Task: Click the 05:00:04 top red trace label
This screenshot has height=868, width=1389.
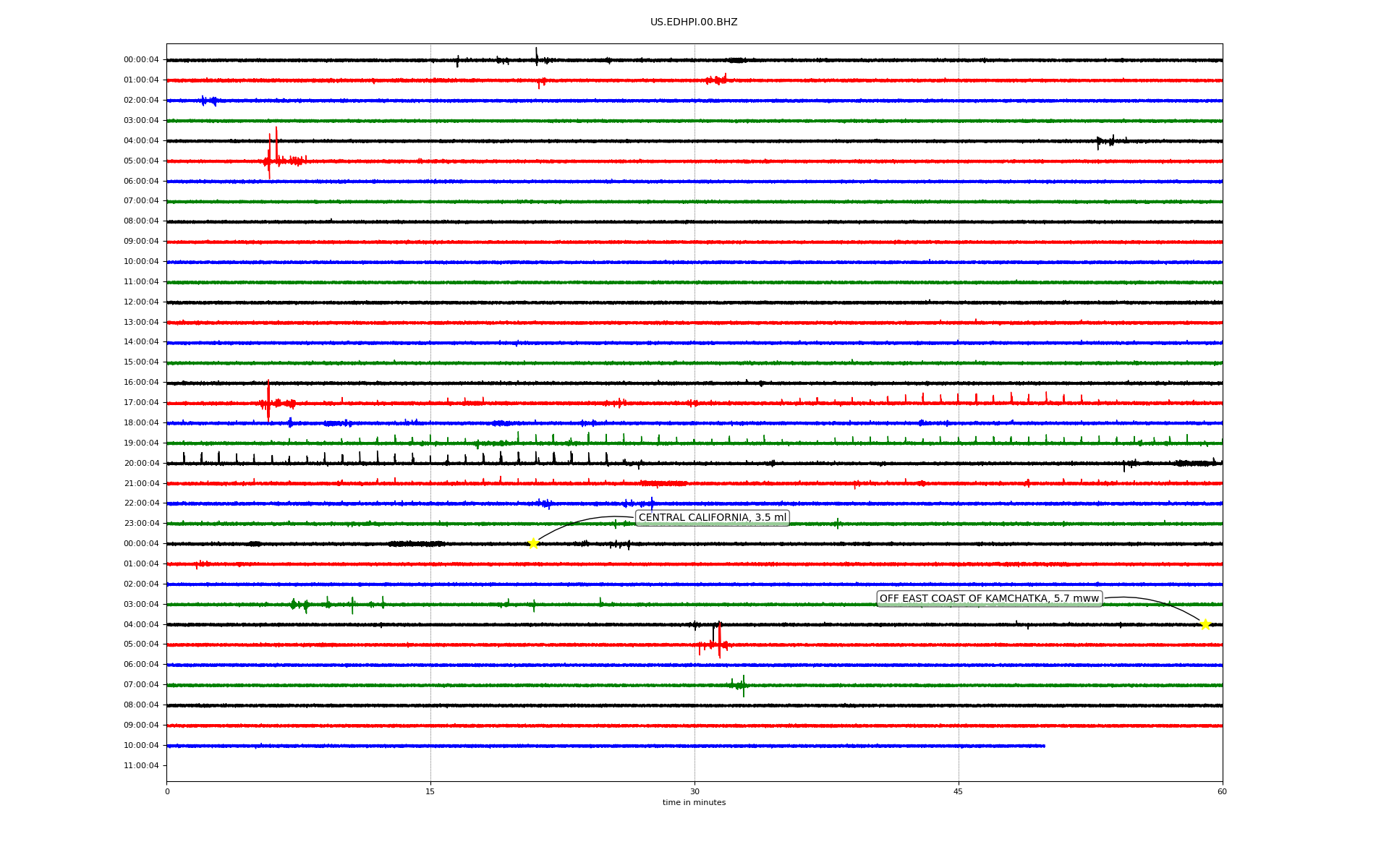Action: (x=141, y=161)
